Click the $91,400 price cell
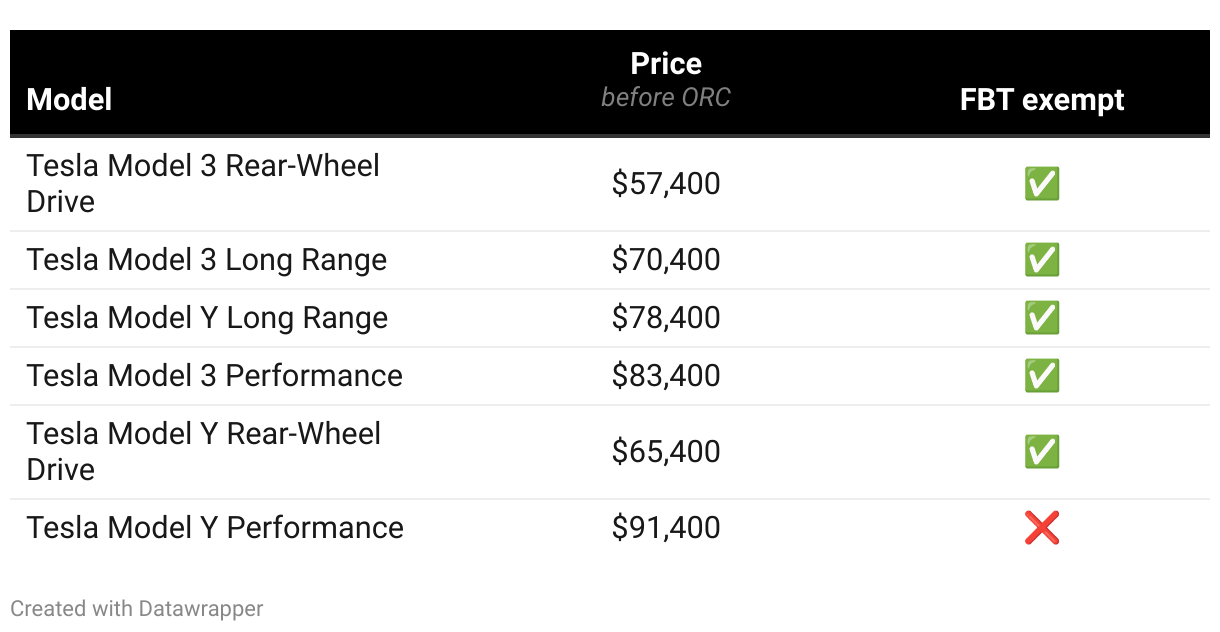The height and width of the screenshot is (632, 1220). click(666, 528)
